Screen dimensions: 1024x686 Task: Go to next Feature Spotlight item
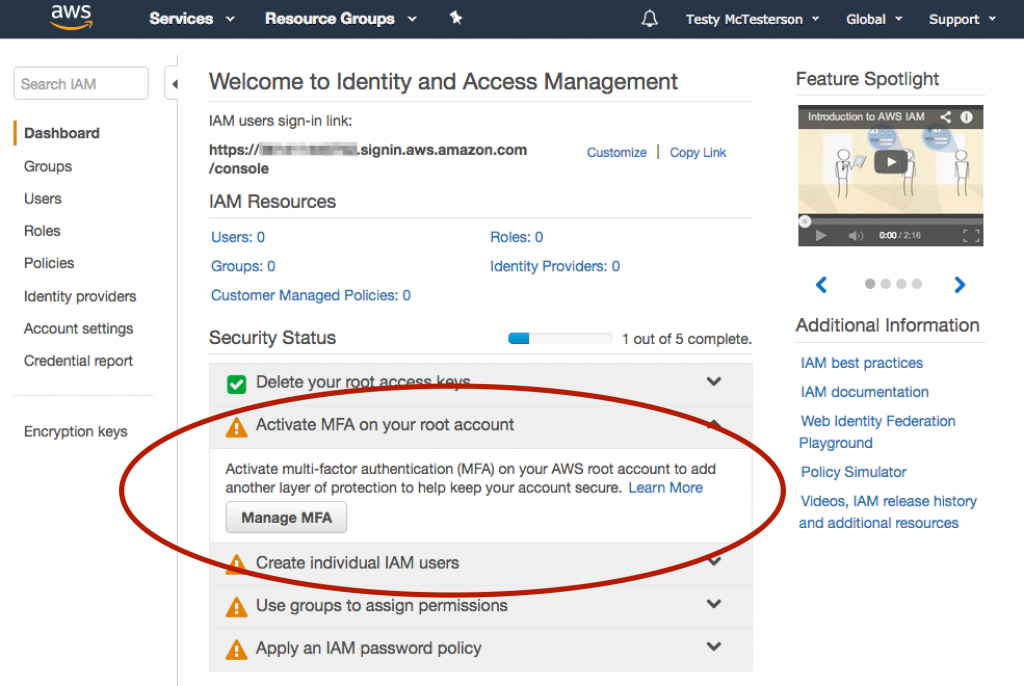959,284
